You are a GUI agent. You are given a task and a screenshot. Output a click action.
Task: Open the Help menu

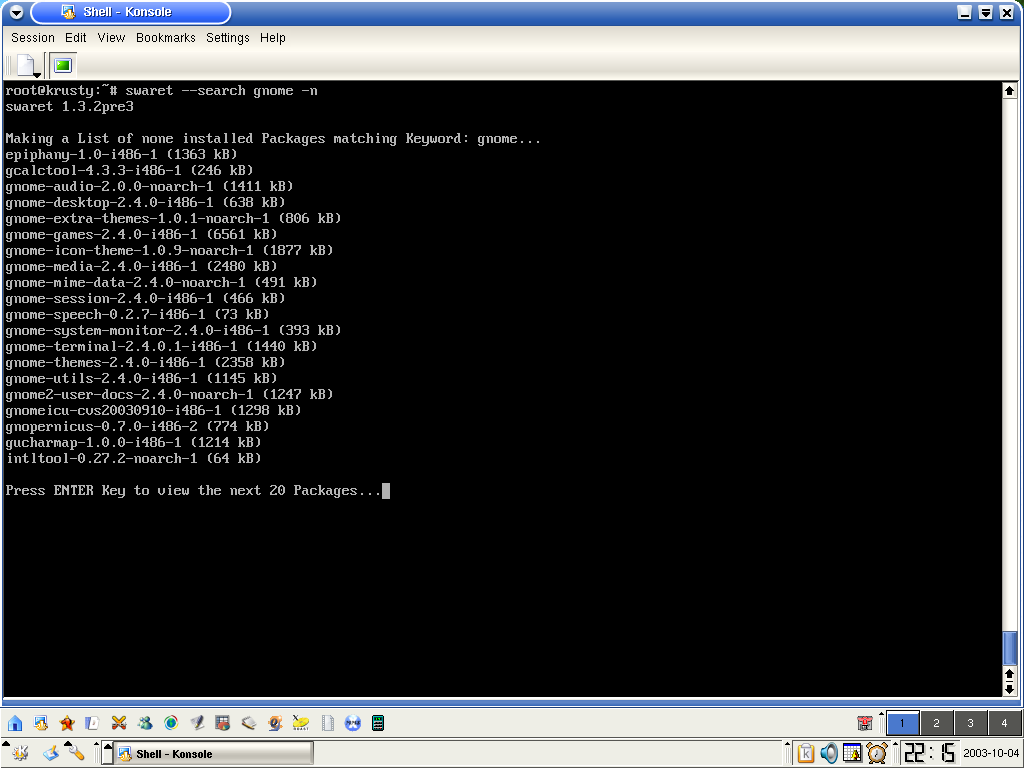[272, 38]
